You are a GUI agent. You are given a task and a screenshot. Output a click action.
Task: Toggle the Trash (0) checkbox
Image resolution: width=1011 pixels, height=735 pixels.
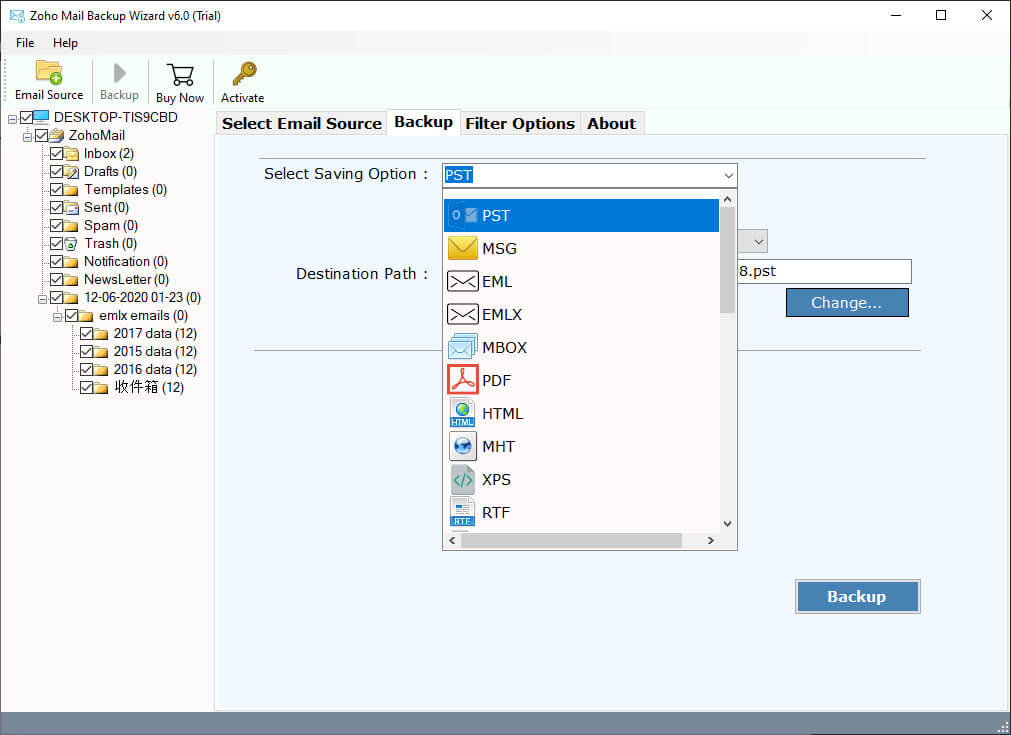pos(56,244)
